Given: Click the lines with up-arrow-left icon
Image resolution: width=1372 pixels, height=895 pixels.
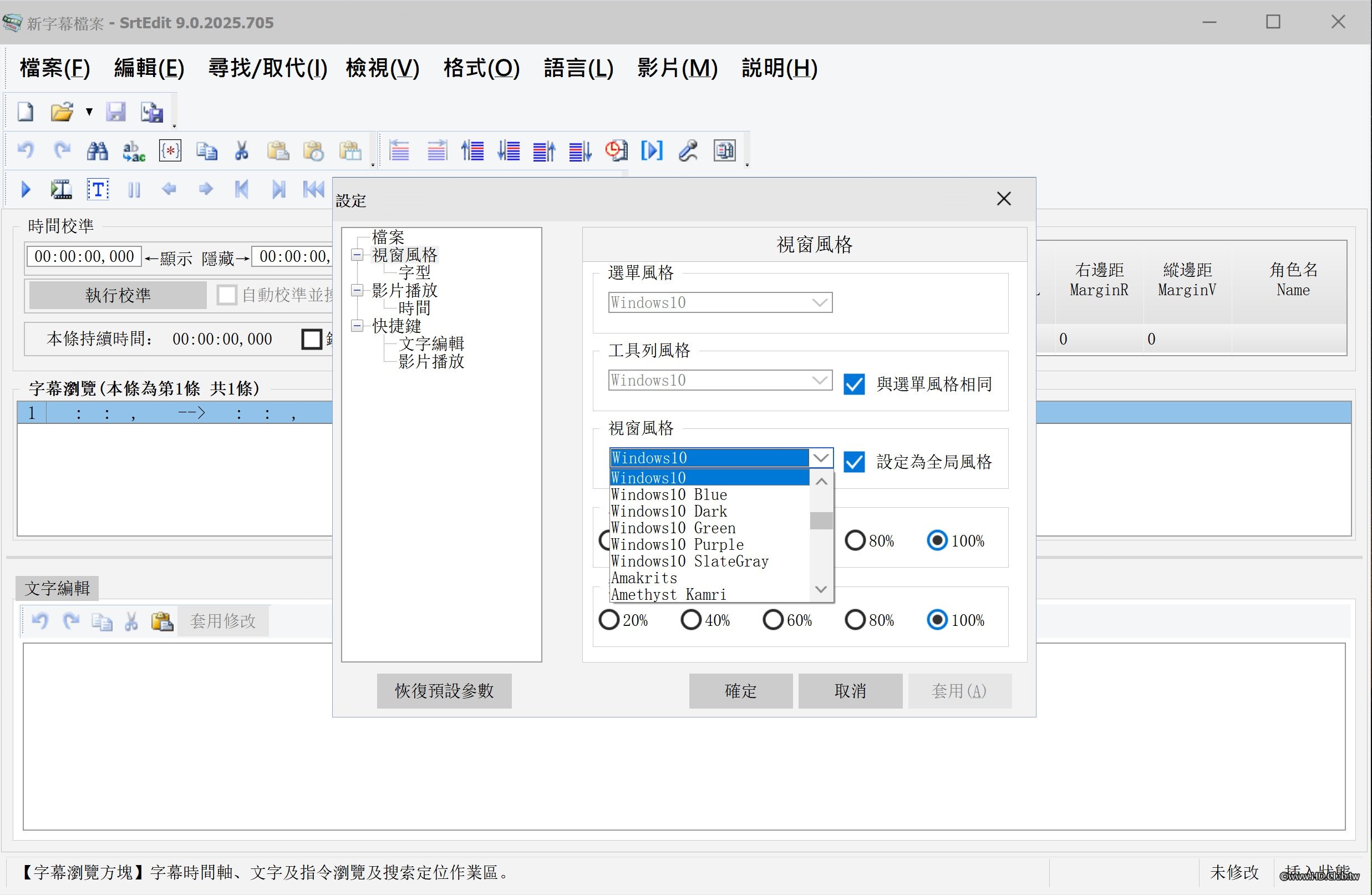Looking at the screenshot, I should point(472,151).
